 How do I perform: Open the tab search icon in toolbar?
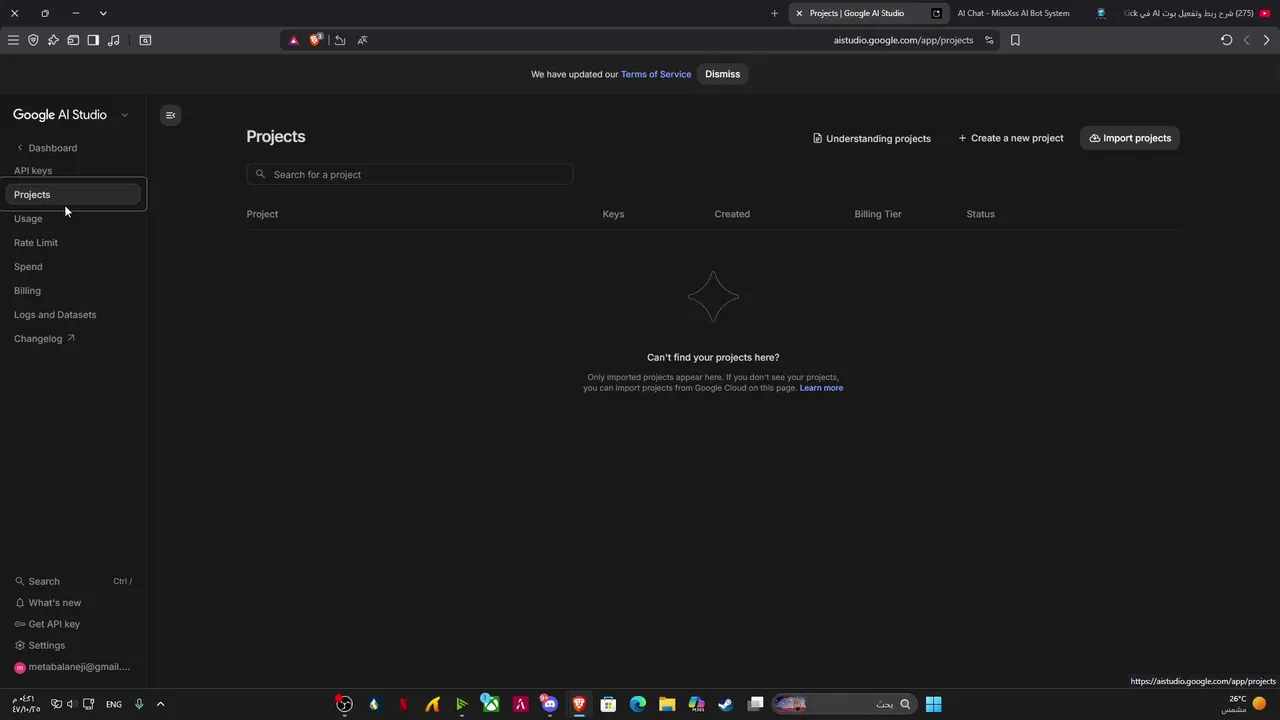[x=145, y=40]
